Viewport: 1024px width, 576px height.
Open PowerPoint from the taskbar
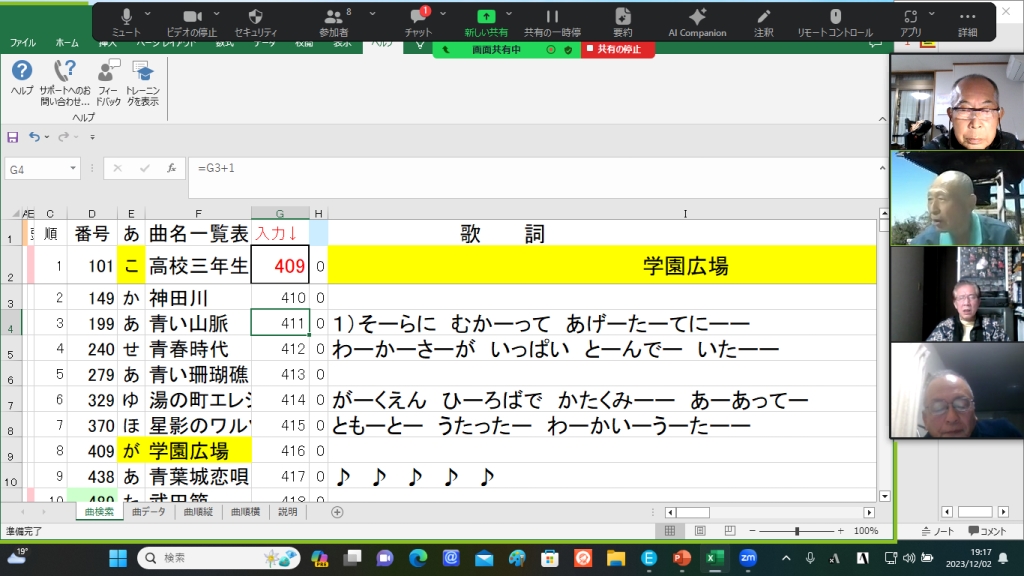(x=682, y=558)
